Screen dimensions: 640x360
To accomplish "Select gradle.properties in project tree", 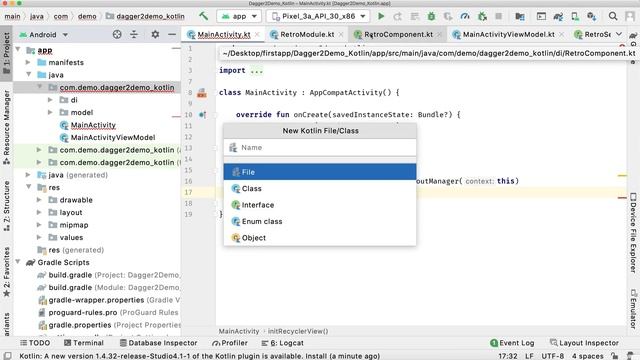I will (x=80, y=325).
